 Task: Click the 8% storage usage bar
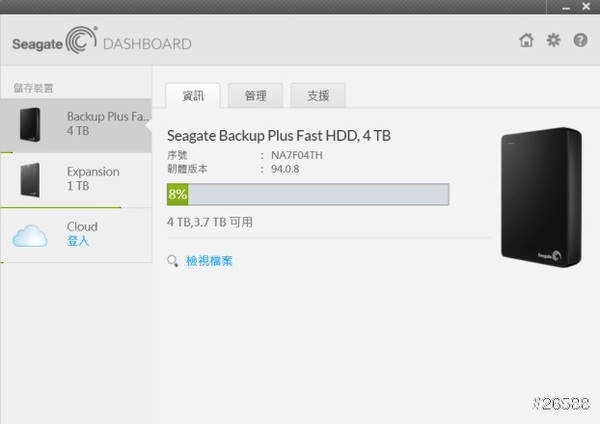(x=307, y=194)
